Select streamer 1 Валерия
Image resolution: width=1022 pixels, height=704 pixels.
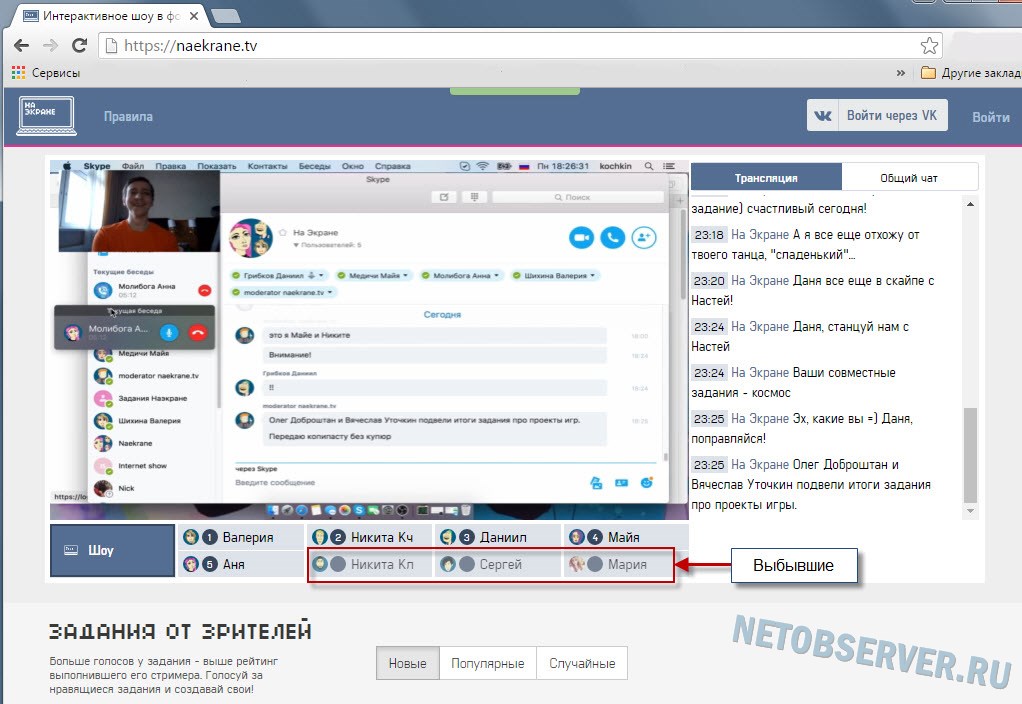[x=241, y=537]
